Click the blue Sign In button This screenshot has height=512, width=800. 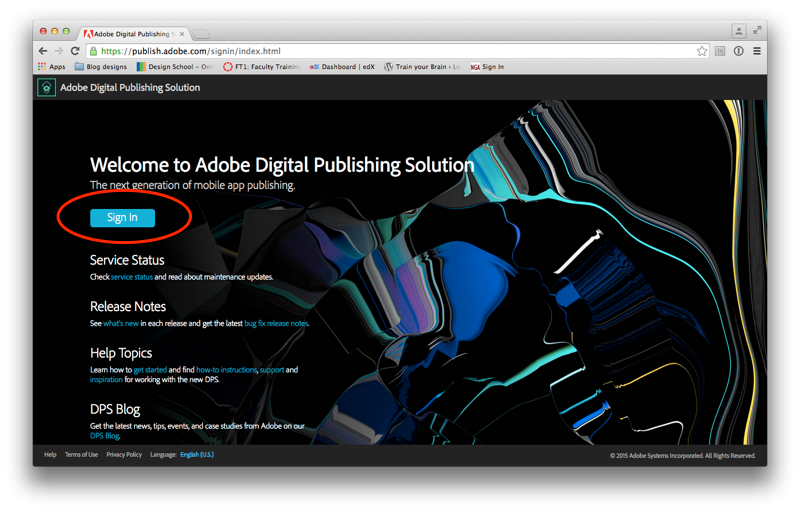coord(122,218)
